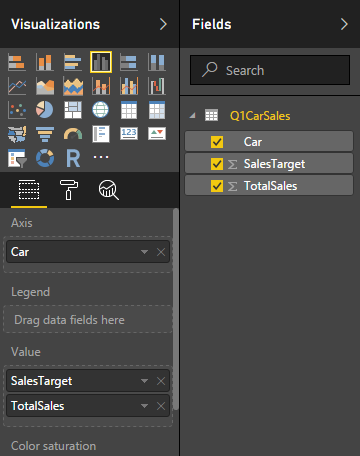
Task: Click the Fields search box
Action: (270, 70)
